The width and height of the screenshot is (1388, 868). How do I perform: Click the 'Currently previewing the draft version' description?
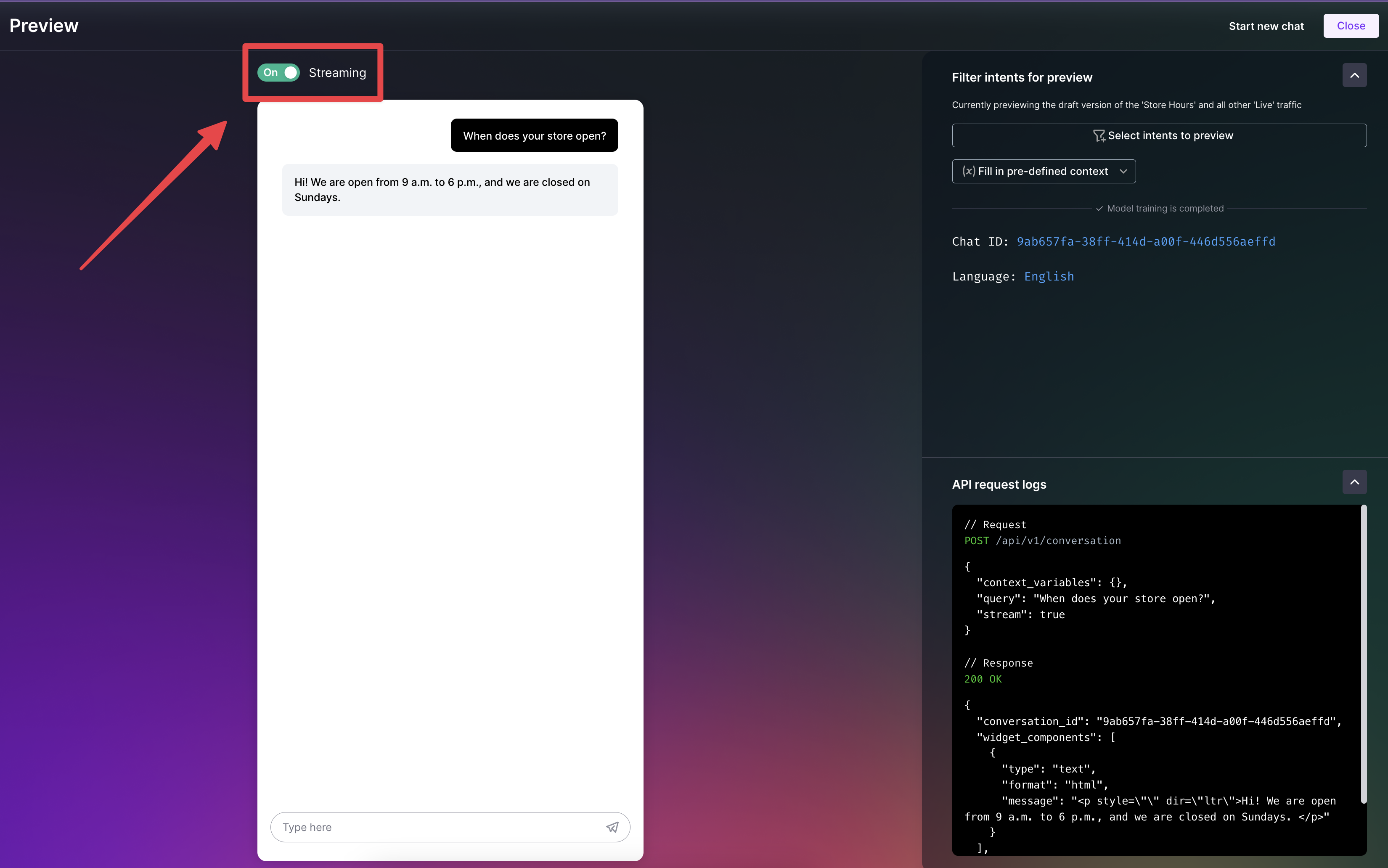point(1126,105)
